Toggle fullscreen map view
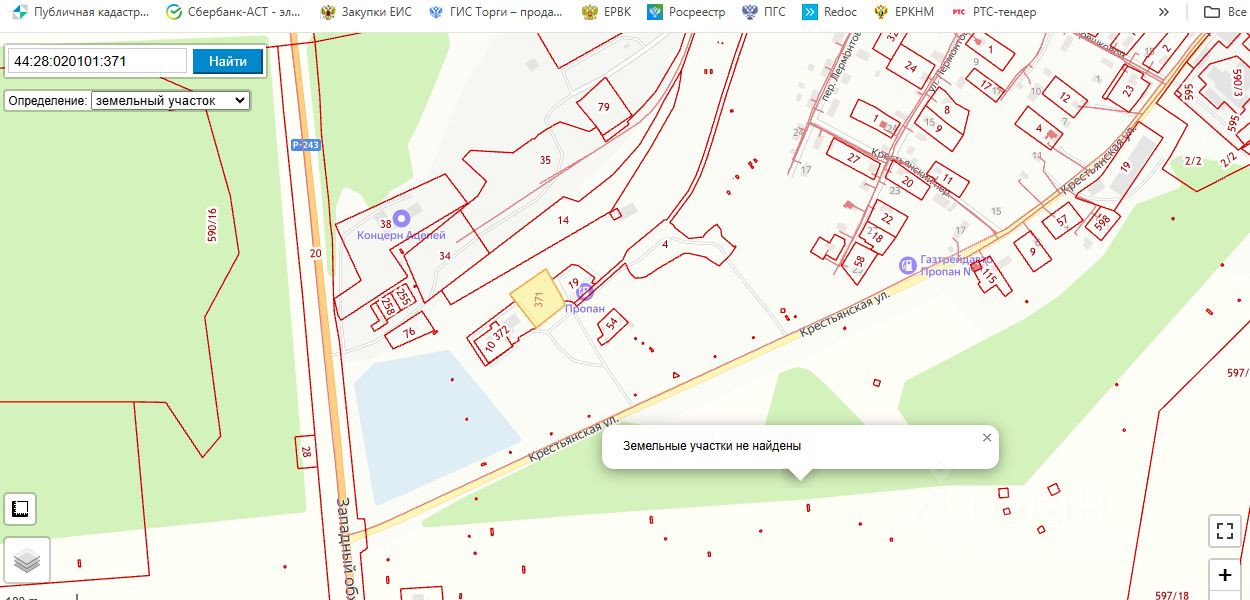This screenshot has width=1250, height=600. 1225,531
